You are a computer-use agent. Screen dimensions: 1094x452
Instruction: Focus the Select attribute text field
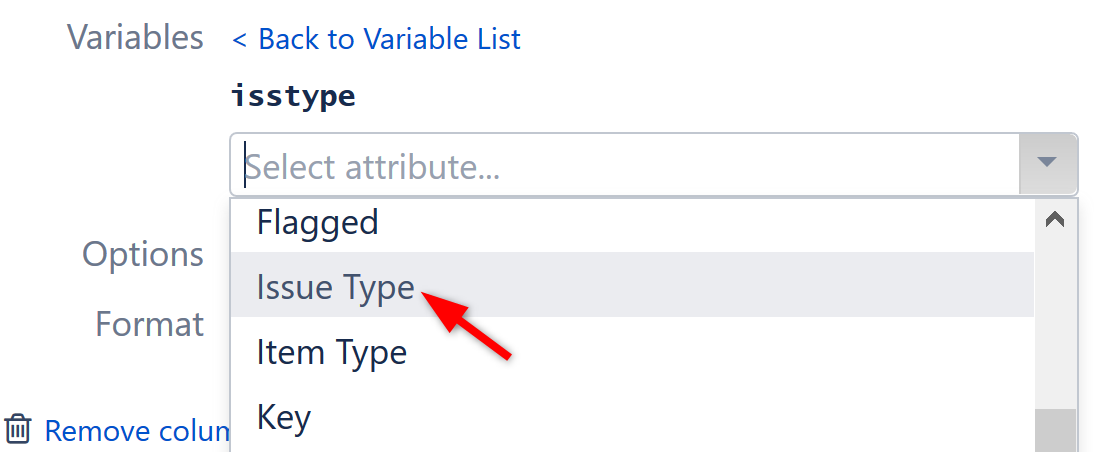pyautogui.click(x=620, y=165)
